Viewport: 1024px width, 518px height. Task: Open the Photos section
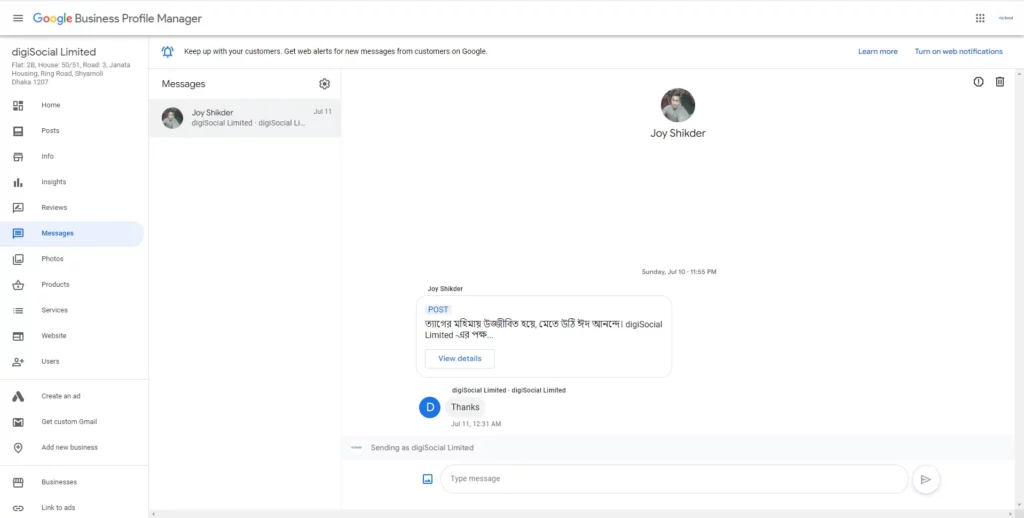point(72,259)
